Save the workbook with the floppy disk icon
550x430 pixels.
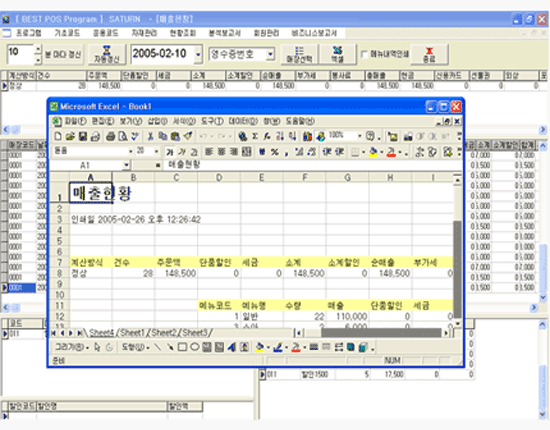pyautogui.click(x=83, y=136)
